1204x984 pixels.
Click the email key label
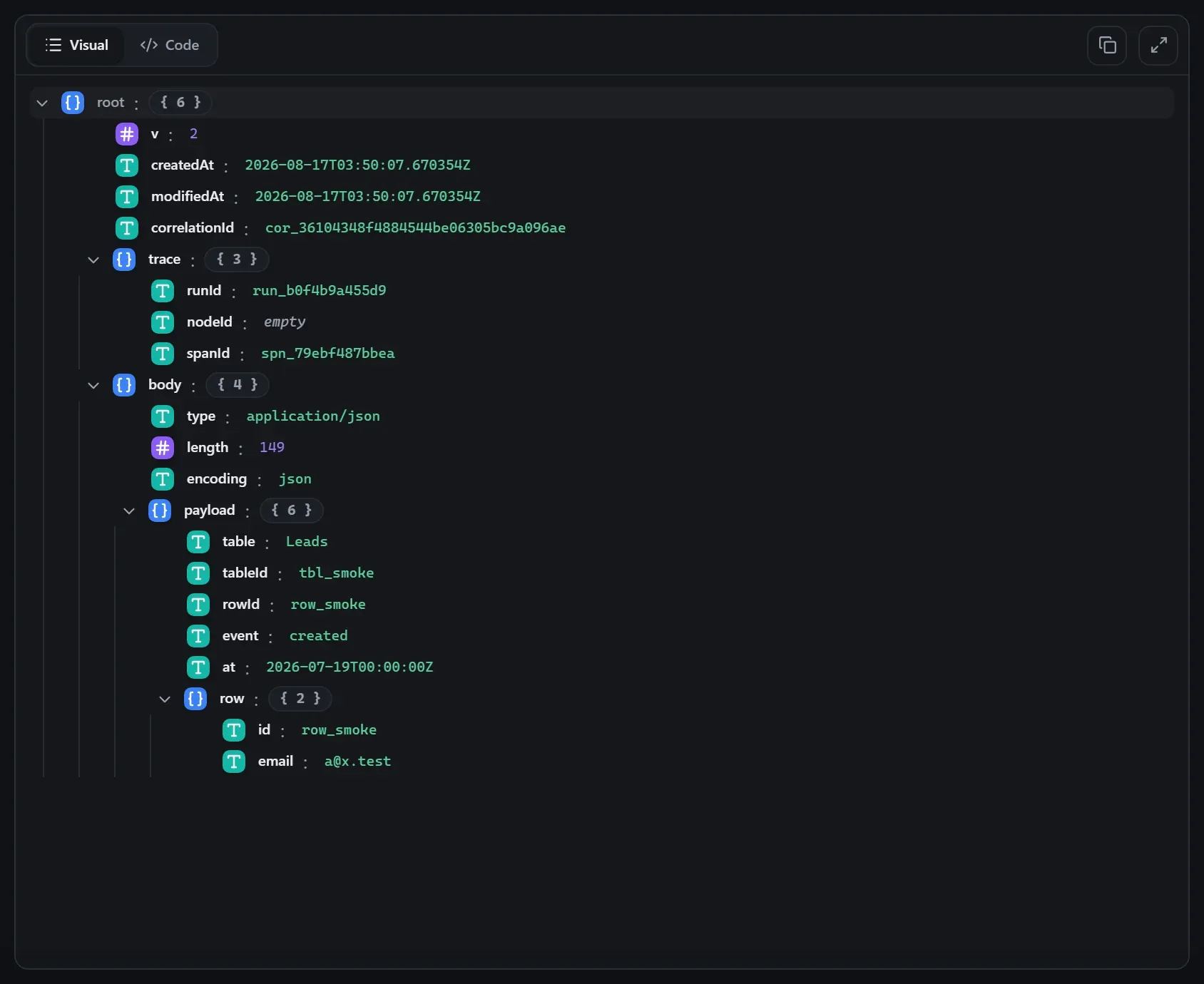pyautogui.click(x=275, y=762)
